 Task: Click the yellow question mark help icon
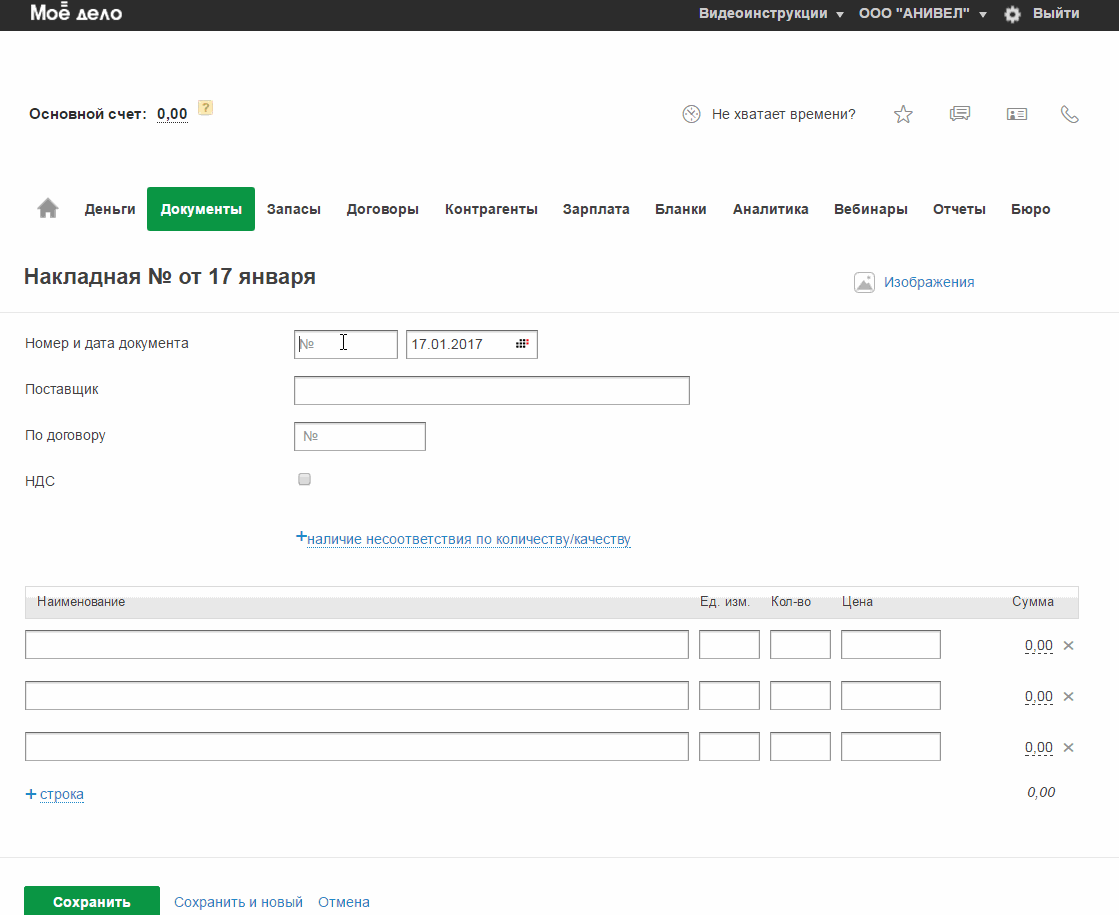point(205,108)
